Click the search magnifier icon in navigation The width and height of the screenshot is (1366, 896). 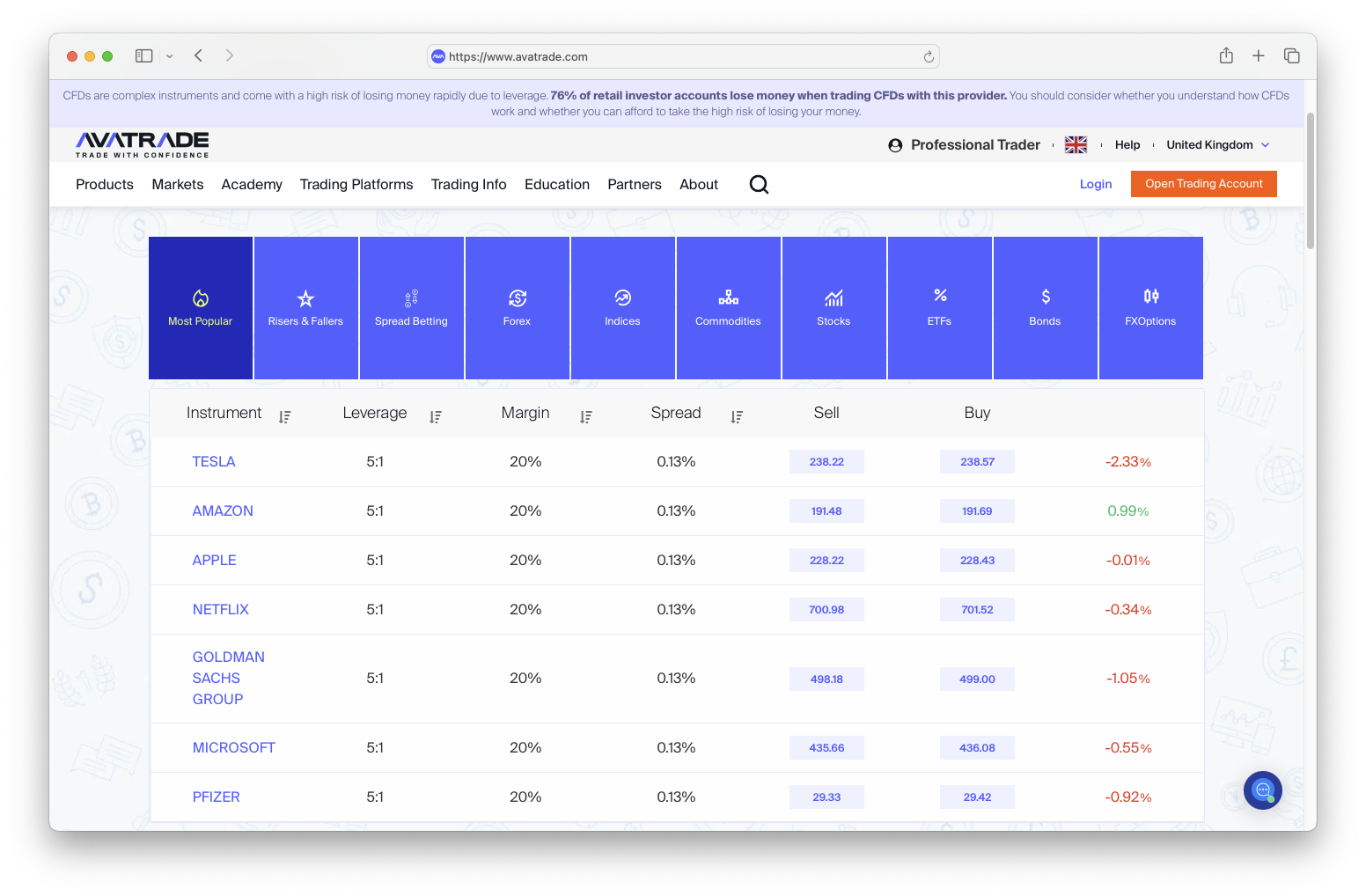click(x=759, y=184)
